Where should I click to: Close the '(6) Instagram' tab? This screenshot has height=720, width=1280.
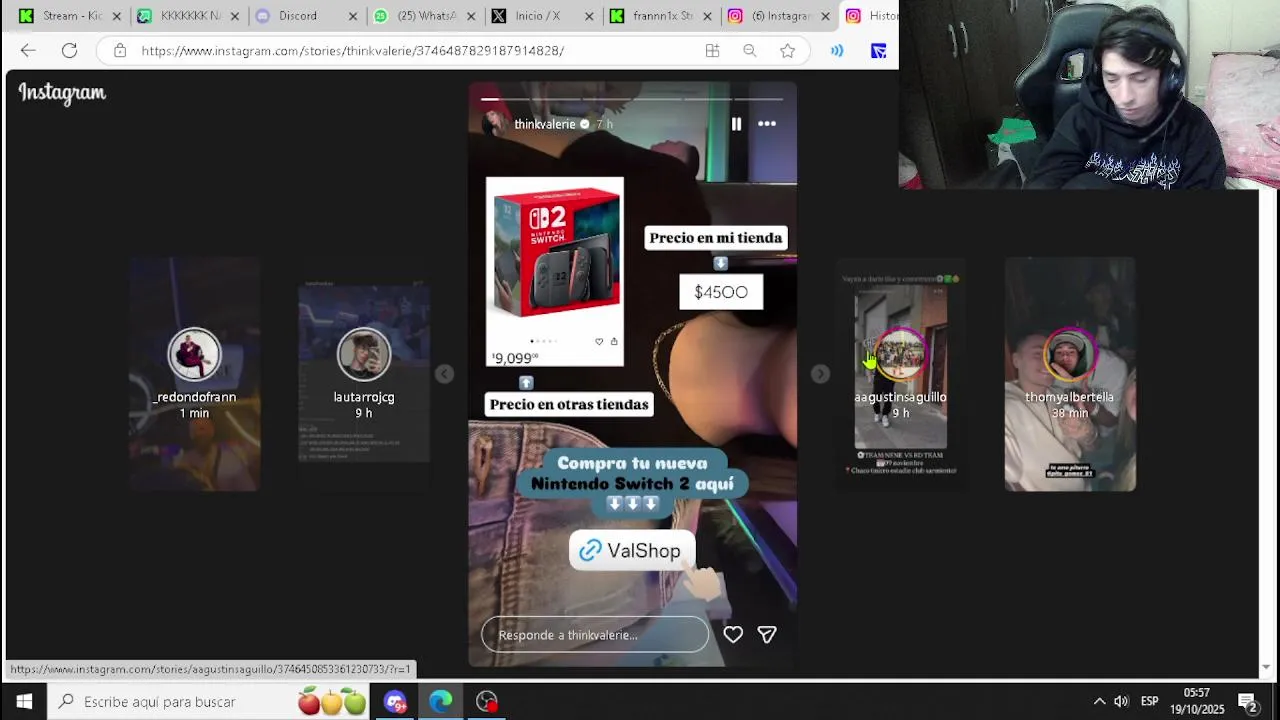(x=826, y=16)
